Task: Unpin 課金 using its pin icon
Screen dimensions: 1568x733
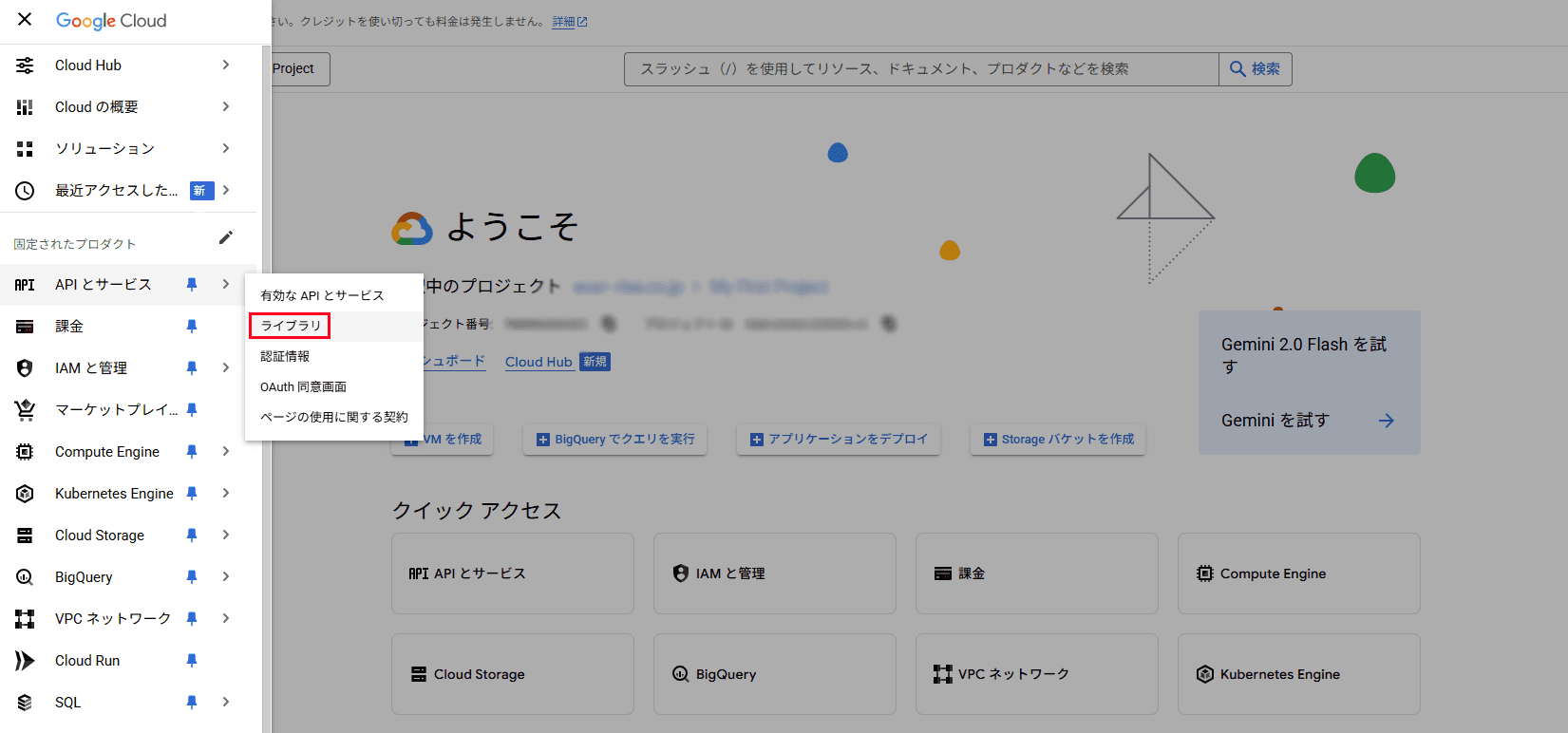Action: click(192, 326)
